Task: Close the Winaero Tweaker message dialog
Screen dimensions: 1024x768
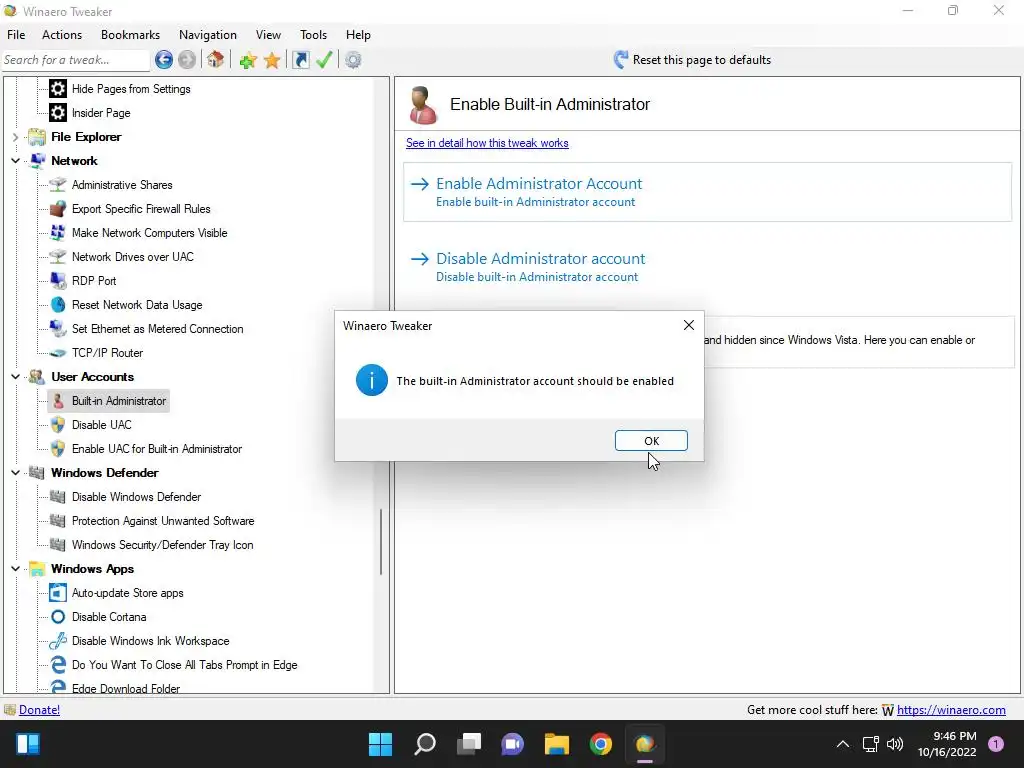Action: pyautogui.click(x=688, y=325)
